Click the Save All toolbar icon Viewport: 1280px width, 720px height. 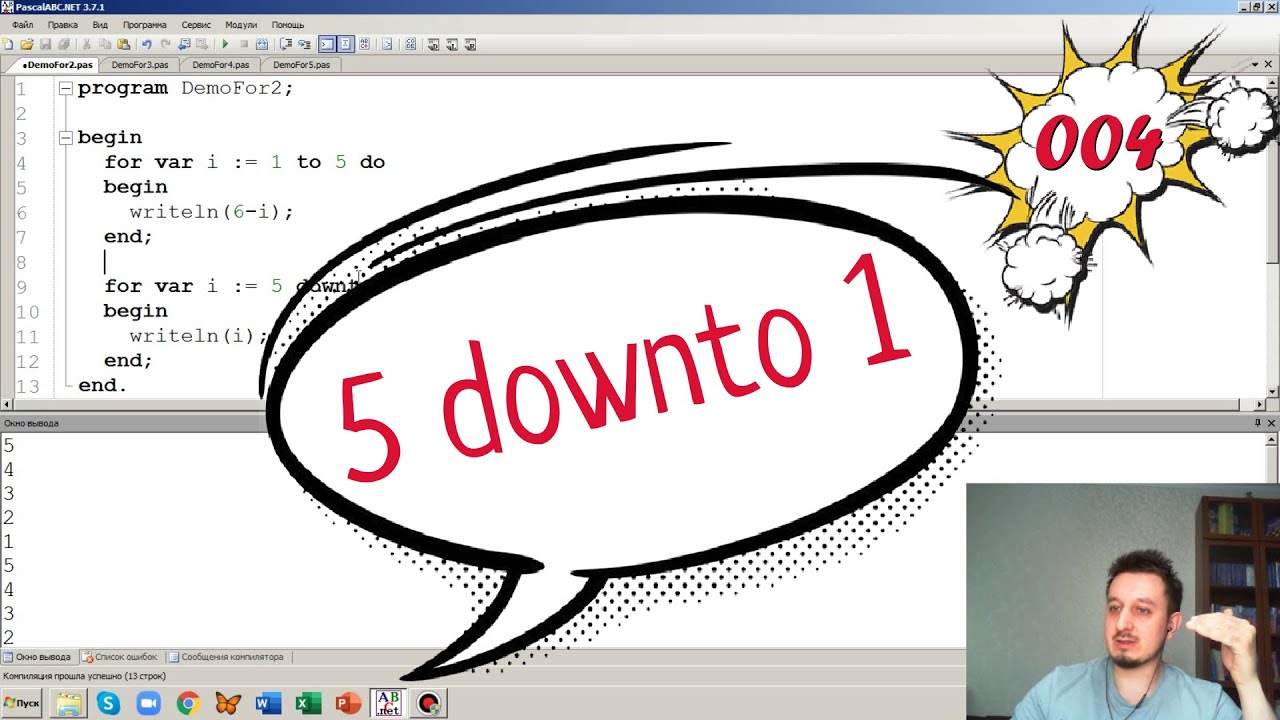[64, 44]
